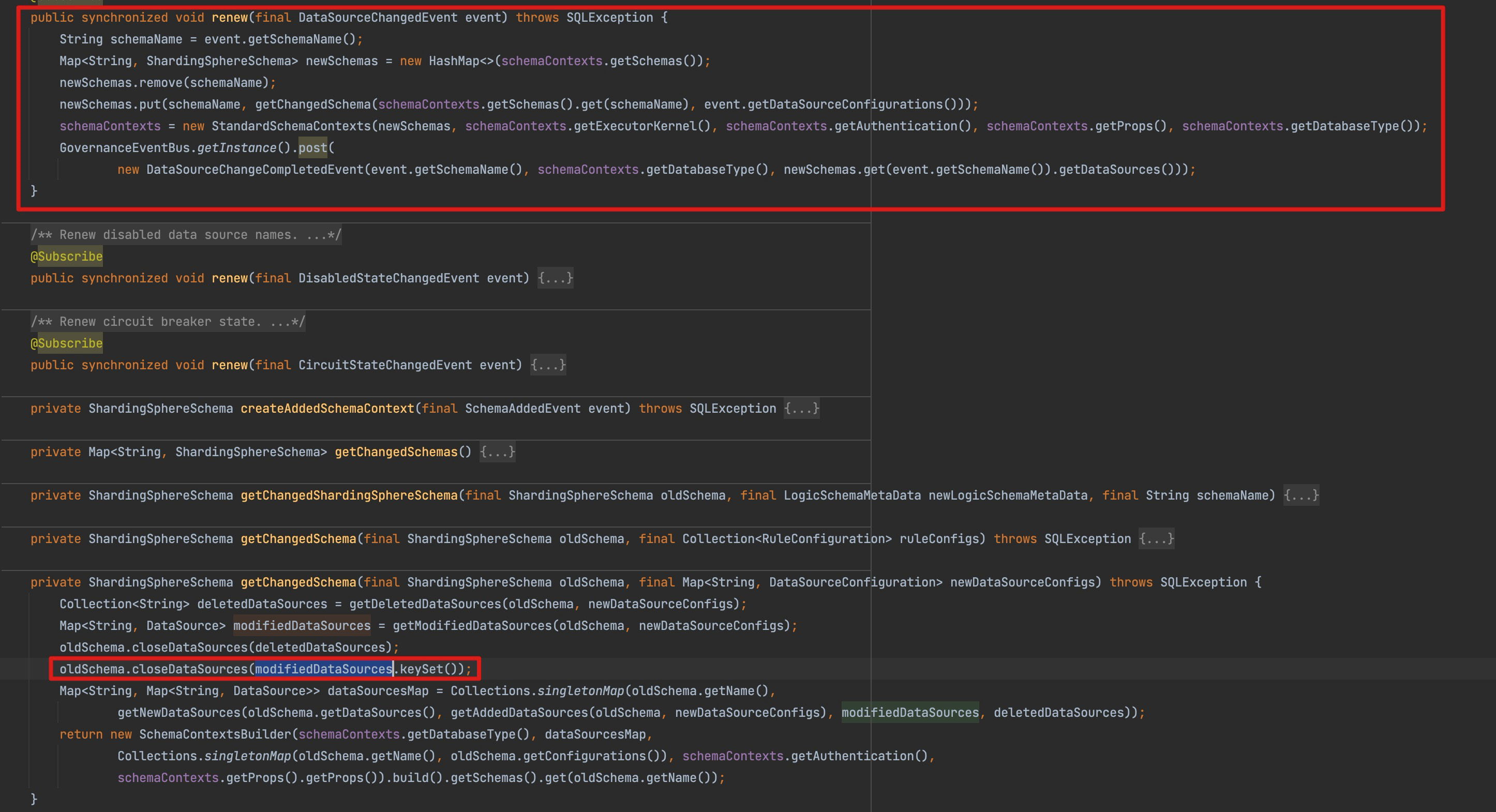Screen dimensions: 1496x812
Task: Click the selected modifiedDataSources text in closeDataSources
Action: (x=323, y=669)
